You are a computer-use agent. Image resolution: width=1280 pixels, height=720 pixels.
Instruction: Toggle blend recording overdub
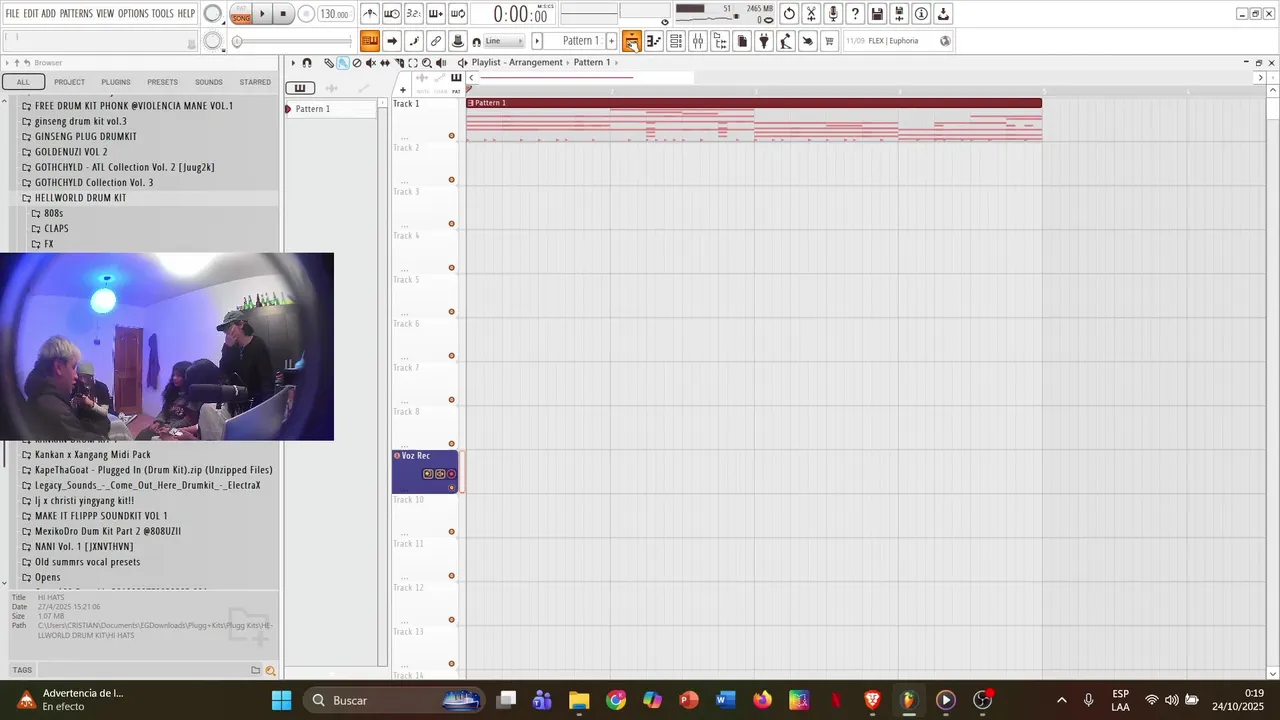pyautogui.click(x=436, y=14)
